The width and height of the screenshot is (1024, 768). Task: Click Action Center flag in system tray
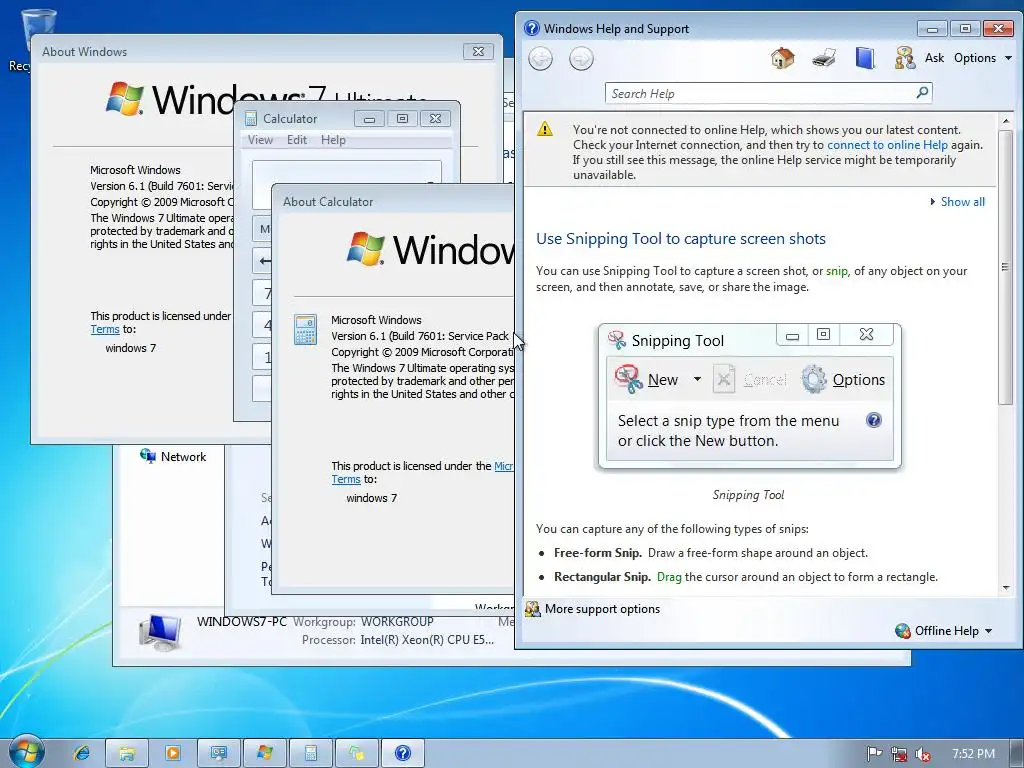point(874,754)
